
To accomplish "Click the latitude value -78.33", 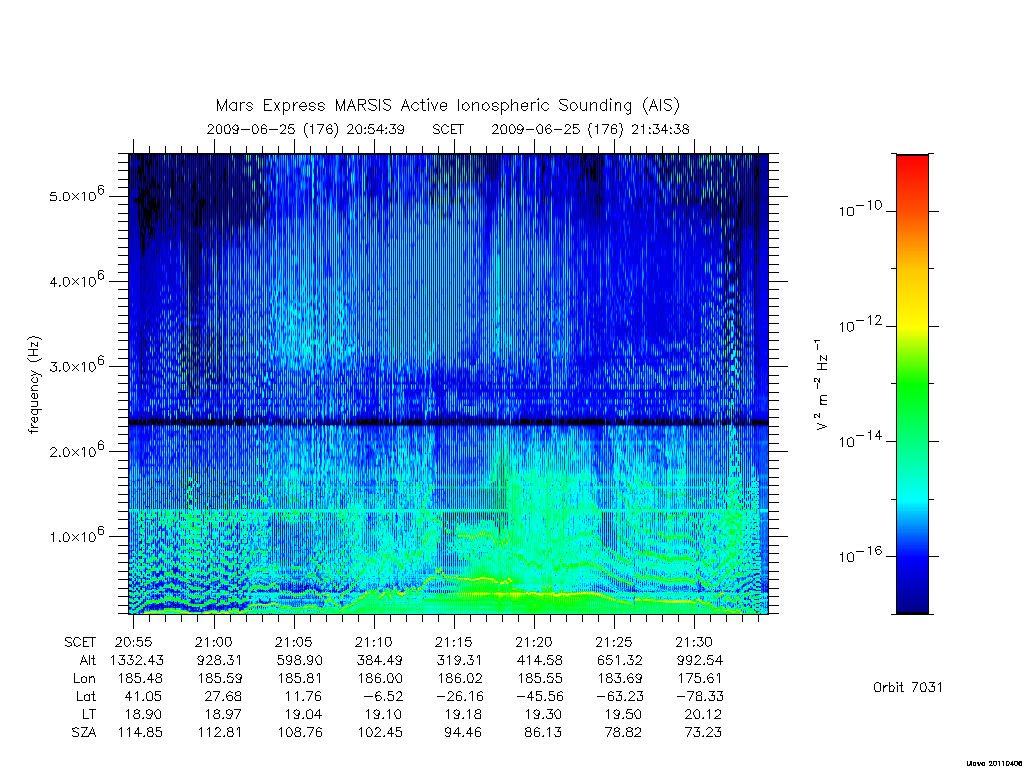I will point(699,696).
